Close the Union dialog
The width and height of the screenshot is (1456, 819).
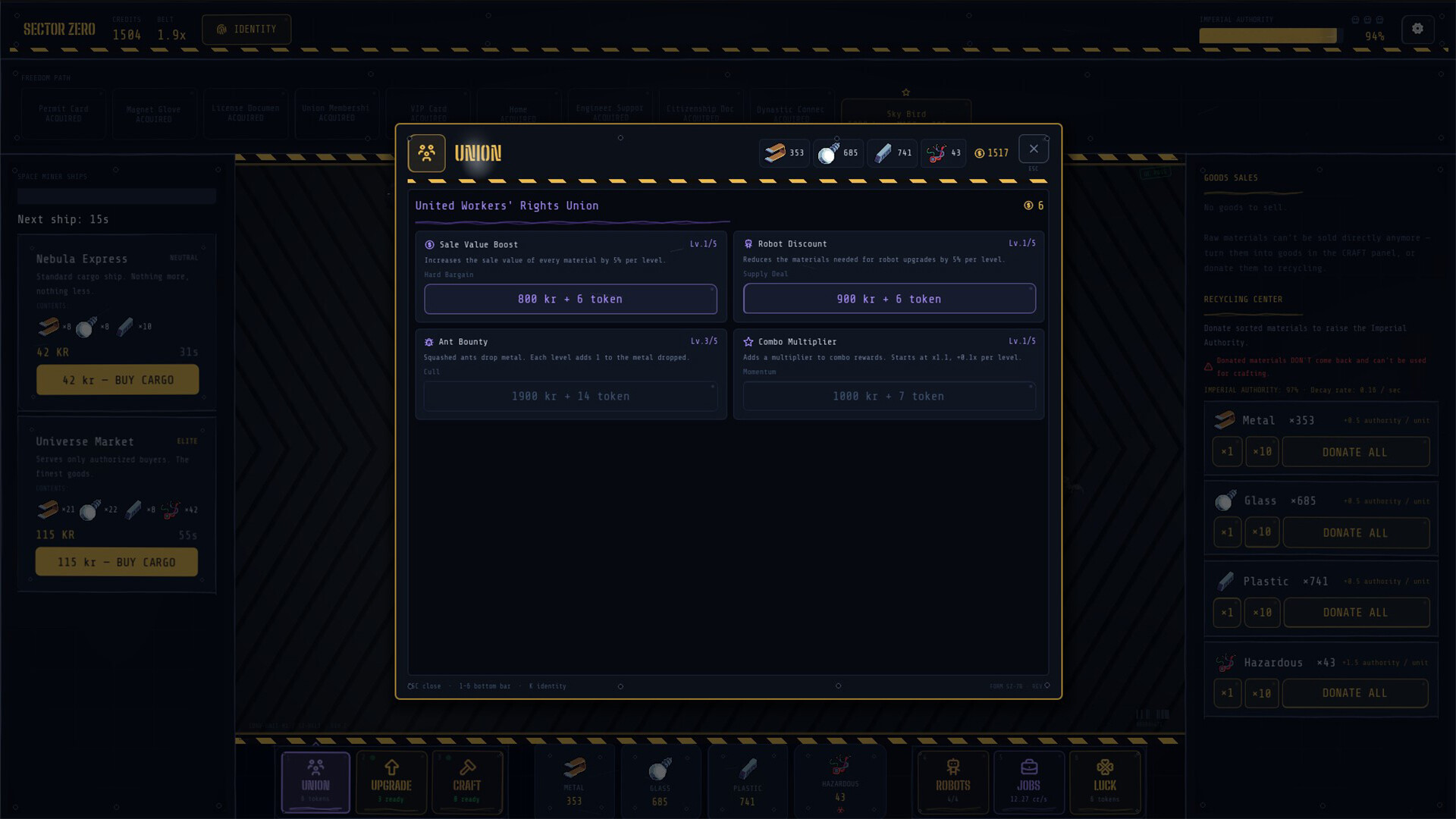[x=1034, y=149]
